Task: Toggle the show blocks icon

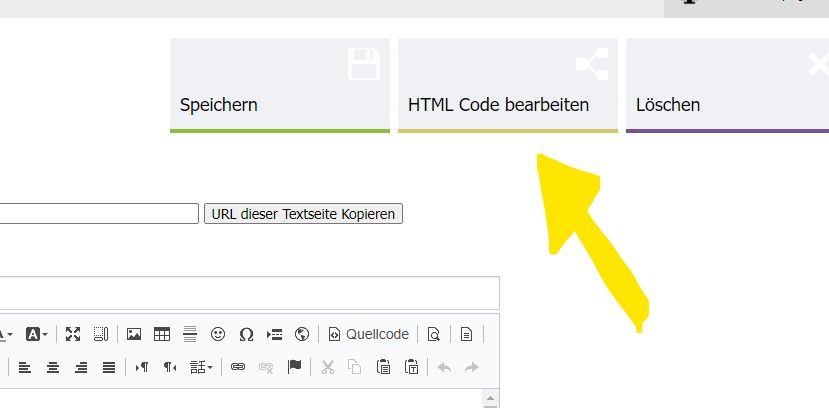Action: 101,334
